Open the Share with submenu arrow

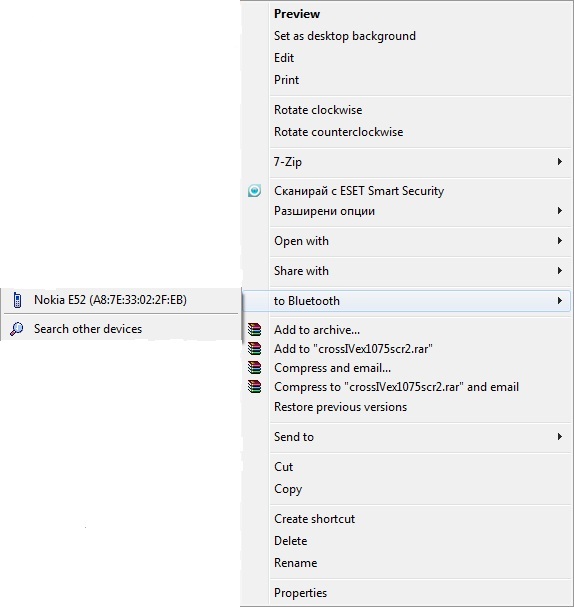[560, 271]
